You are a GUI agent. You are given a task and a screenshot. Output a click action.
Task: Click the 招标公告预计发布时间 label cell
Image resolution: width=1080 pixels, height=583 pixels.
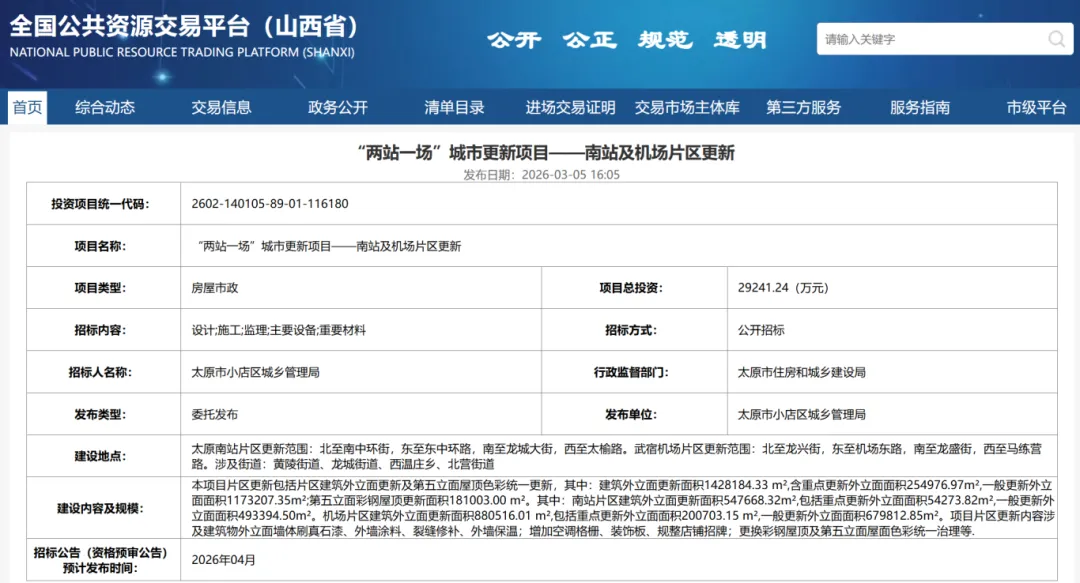click(103, 560)
